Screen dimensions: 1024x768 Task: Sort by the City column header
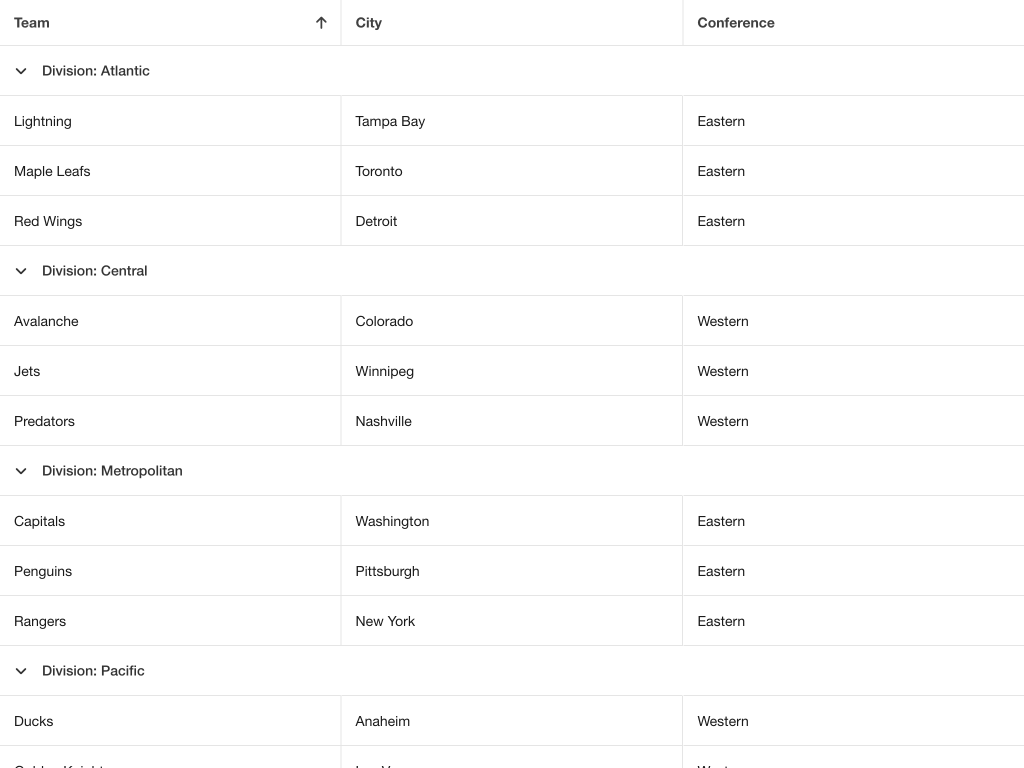369,23
